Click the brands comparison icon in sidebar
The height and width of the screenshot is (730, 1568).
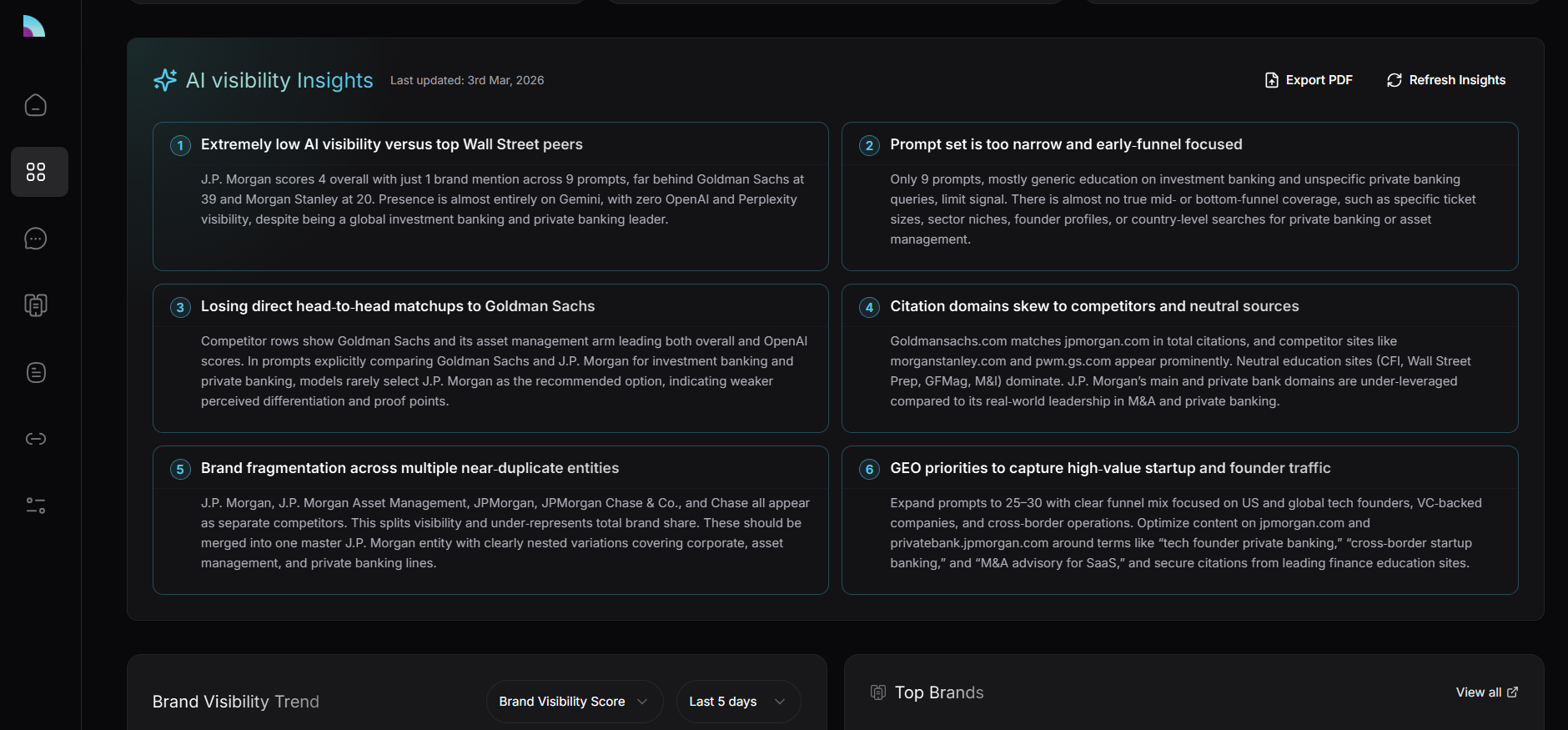coord(36,305)
